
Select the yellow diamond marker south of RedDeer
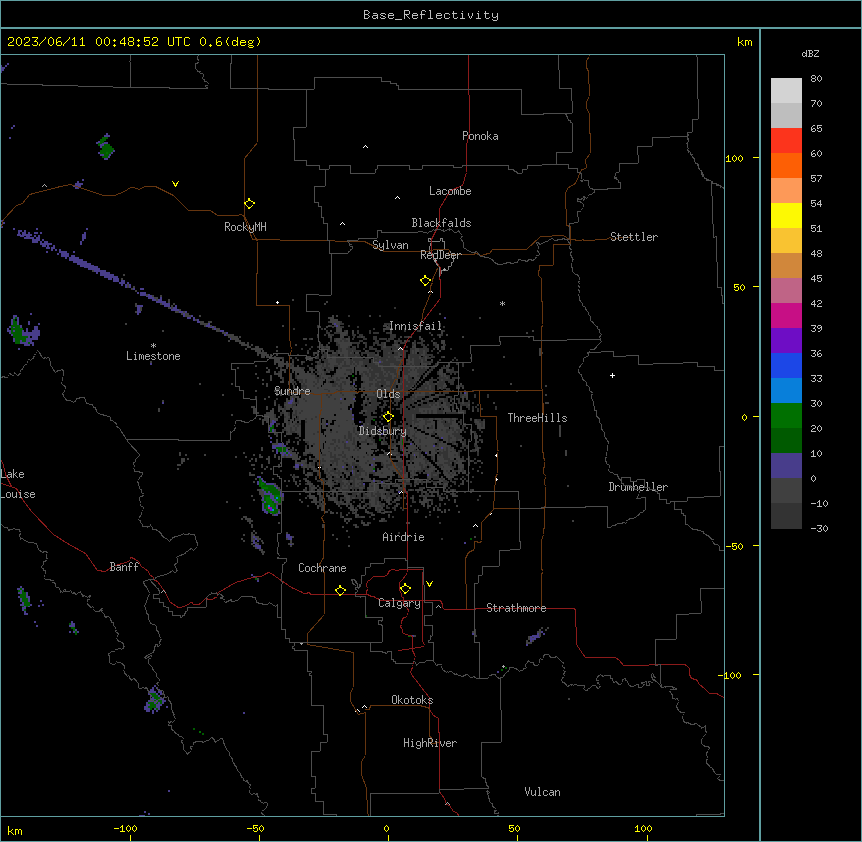(425, 281)
